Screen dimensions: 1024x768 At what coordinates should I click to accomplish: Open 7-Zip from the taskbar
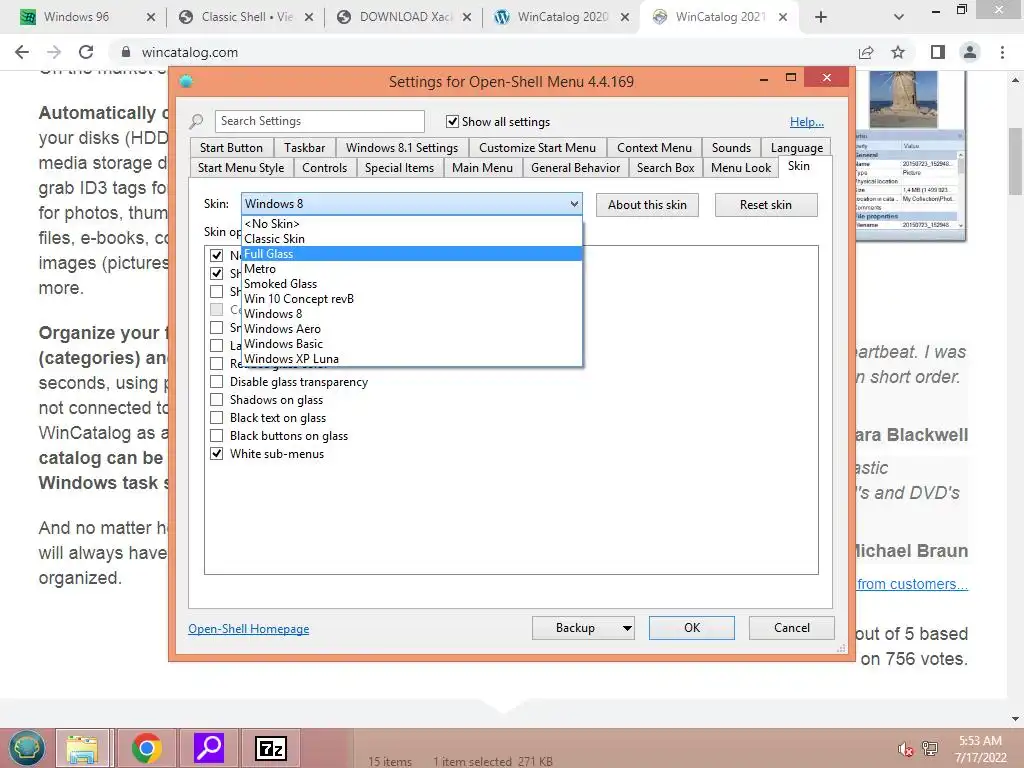click(x=271, y=748)
